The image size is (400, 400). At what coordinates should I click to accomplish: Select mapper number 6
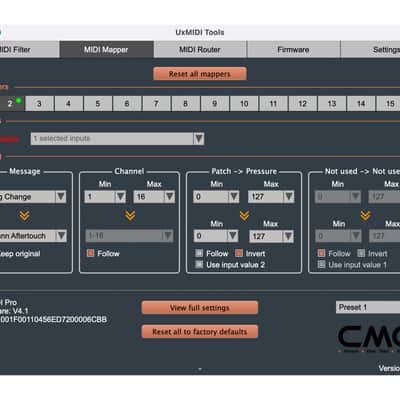click(127, 103)
